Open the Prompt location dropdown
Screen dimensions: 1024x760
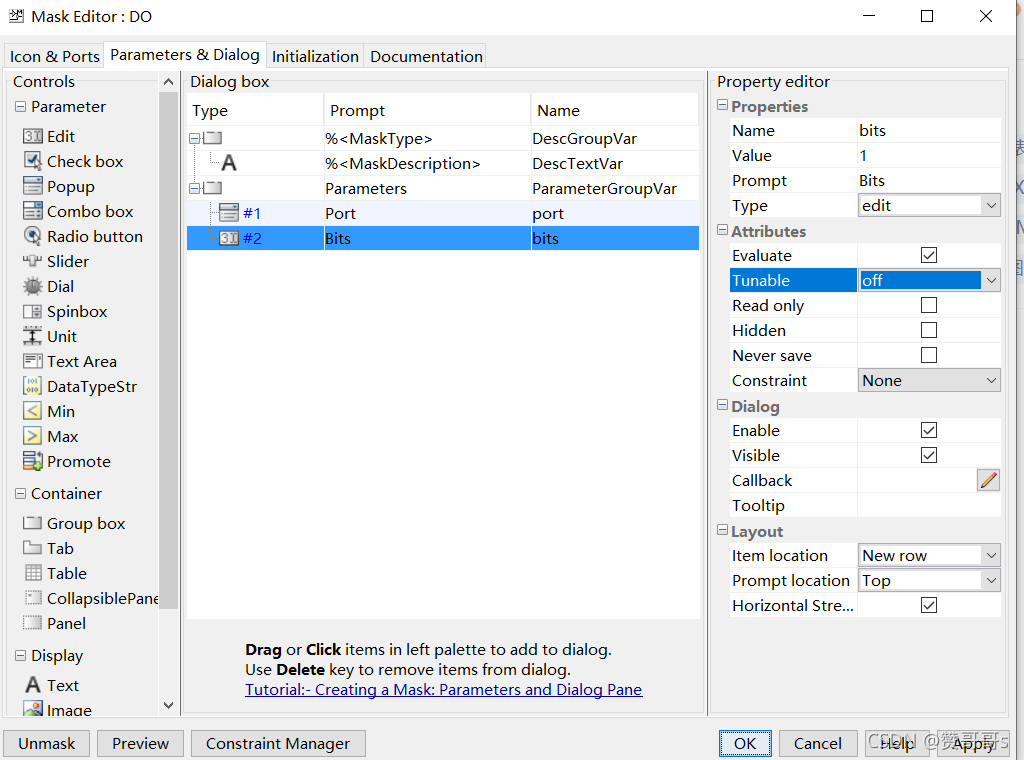coord(929,580)
